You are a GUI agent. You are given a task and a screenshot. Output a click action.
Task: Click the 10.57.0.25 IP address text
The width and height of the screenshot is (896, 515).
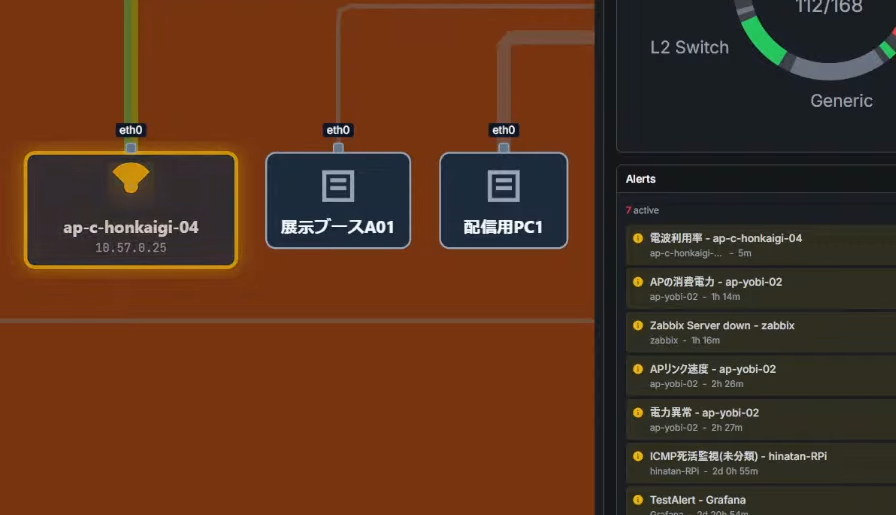[x=131, y=247]
